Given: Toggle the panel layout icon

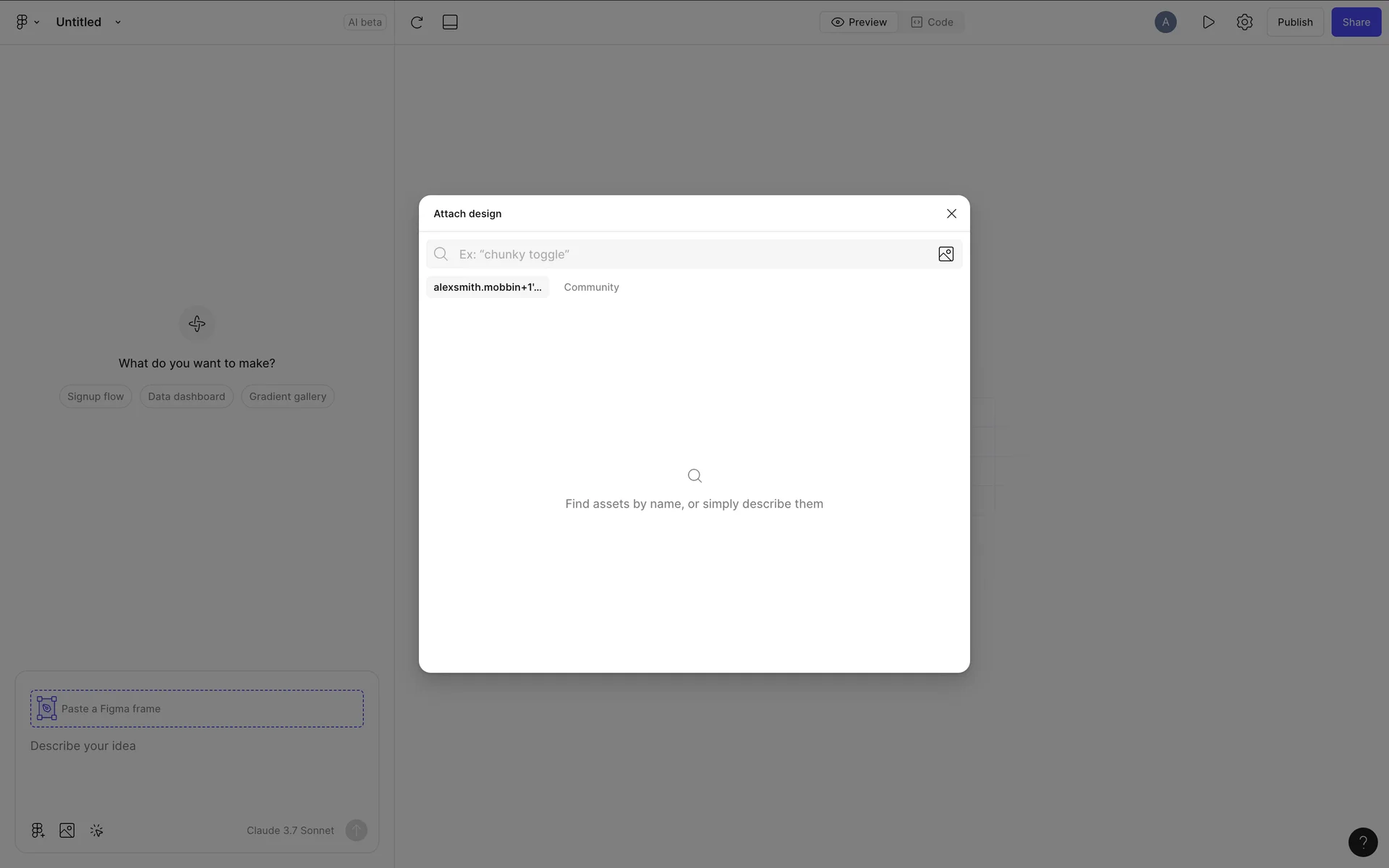Looking at the screenshot, I should pyautogui.click(x=450, y=22).
